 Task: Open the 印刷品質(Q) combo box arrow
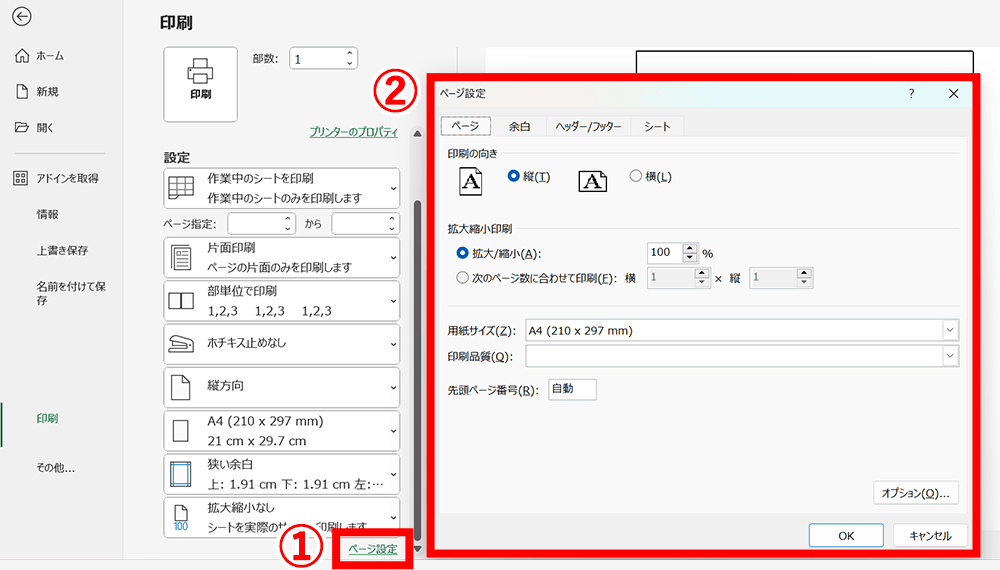950,356
